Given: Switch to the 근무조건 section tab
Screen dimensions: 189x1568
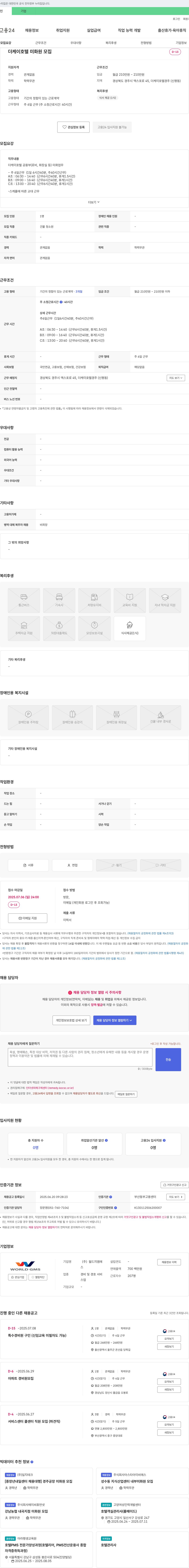Looking at the screenshot, I should pyautogui.click(x=41, y=43).
